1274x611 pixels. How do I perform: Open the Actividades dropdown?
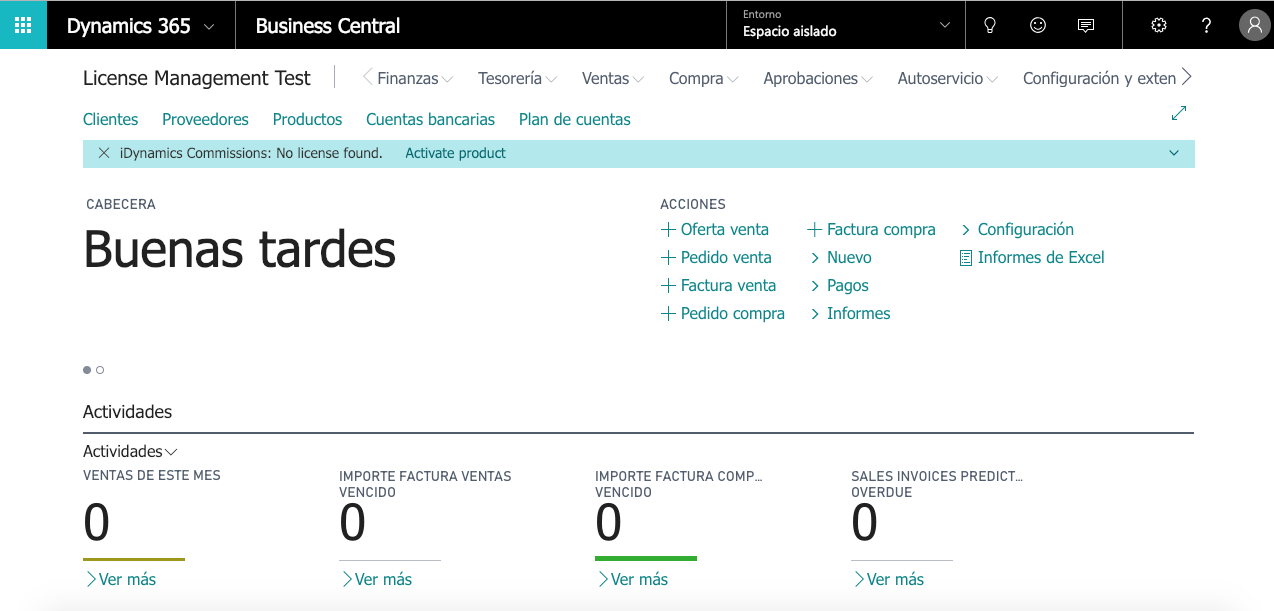click(x=131, y=452)
